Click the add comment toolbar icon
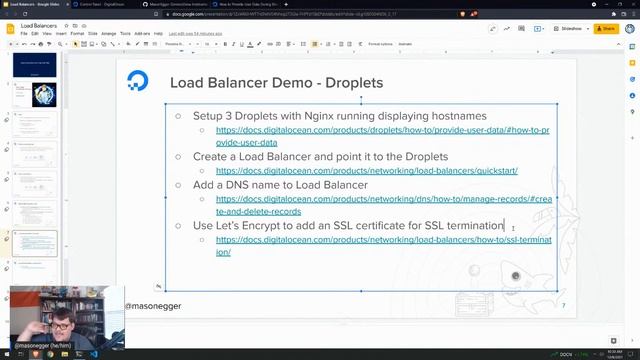The width and height of the screenshot is (640, 360). (278, 44)
